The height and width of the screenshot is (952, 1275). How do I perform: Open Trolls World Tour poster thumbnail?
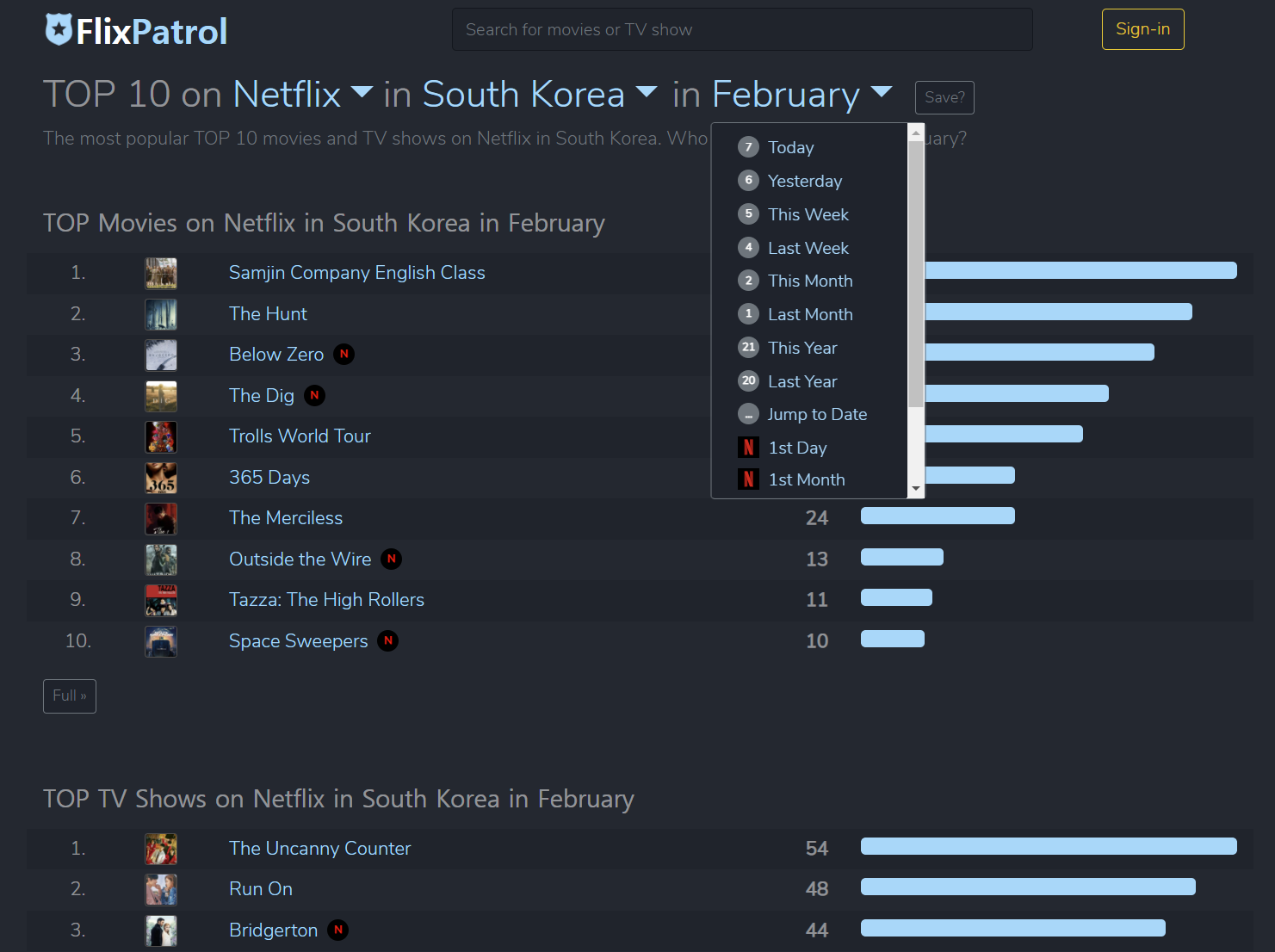(x=161, y=436)
